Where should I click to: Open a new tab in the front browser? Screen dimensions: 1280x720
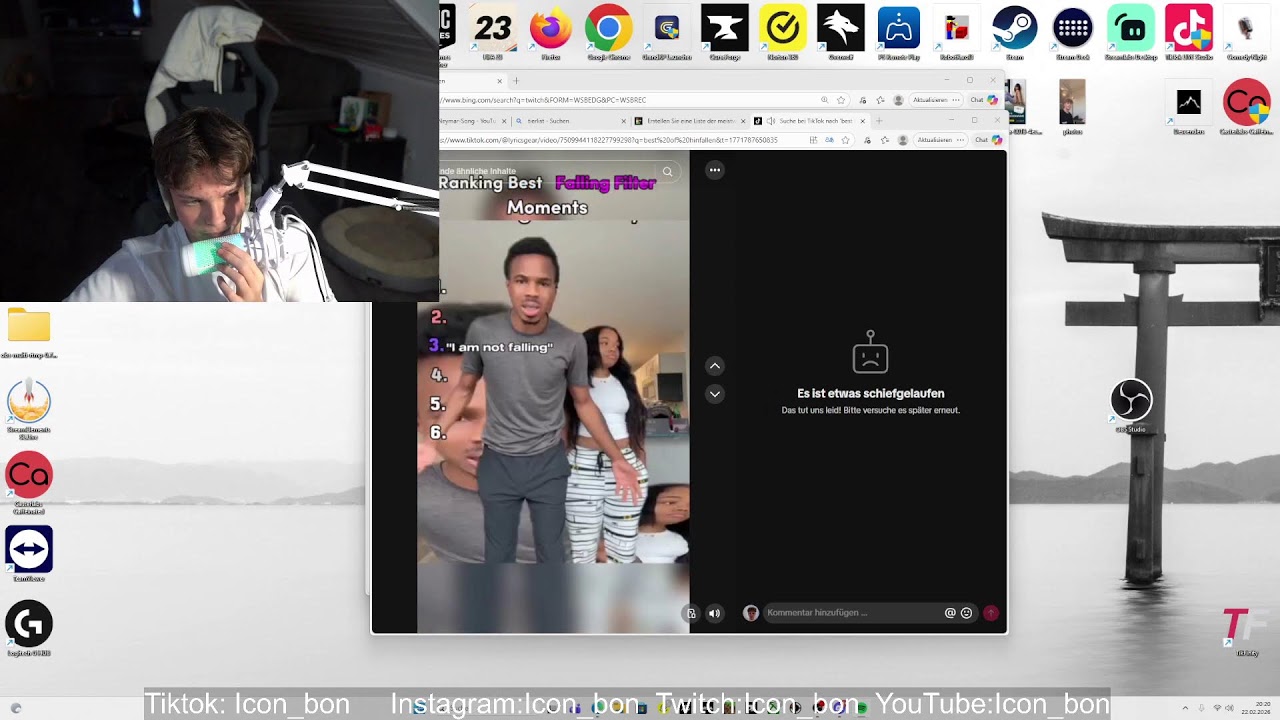tap(879, 121)
